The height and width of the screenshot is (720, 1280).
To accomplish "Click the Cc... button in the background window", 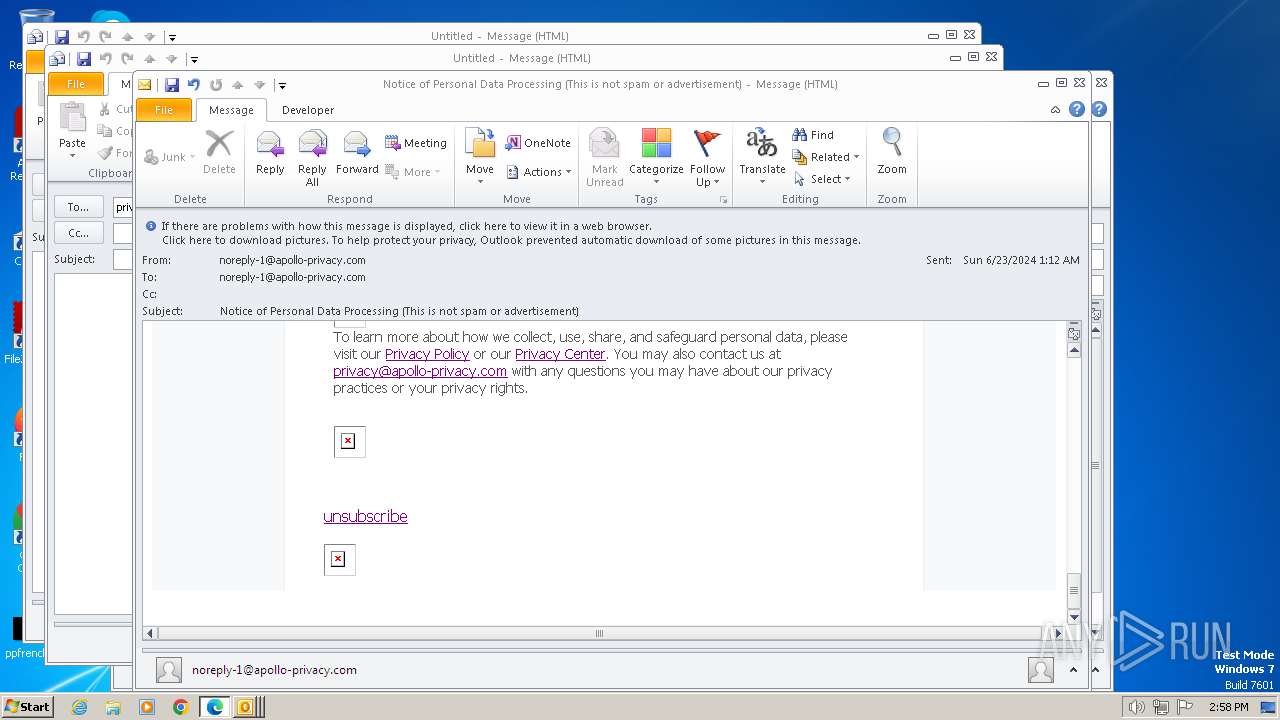I will click(78, 233).
